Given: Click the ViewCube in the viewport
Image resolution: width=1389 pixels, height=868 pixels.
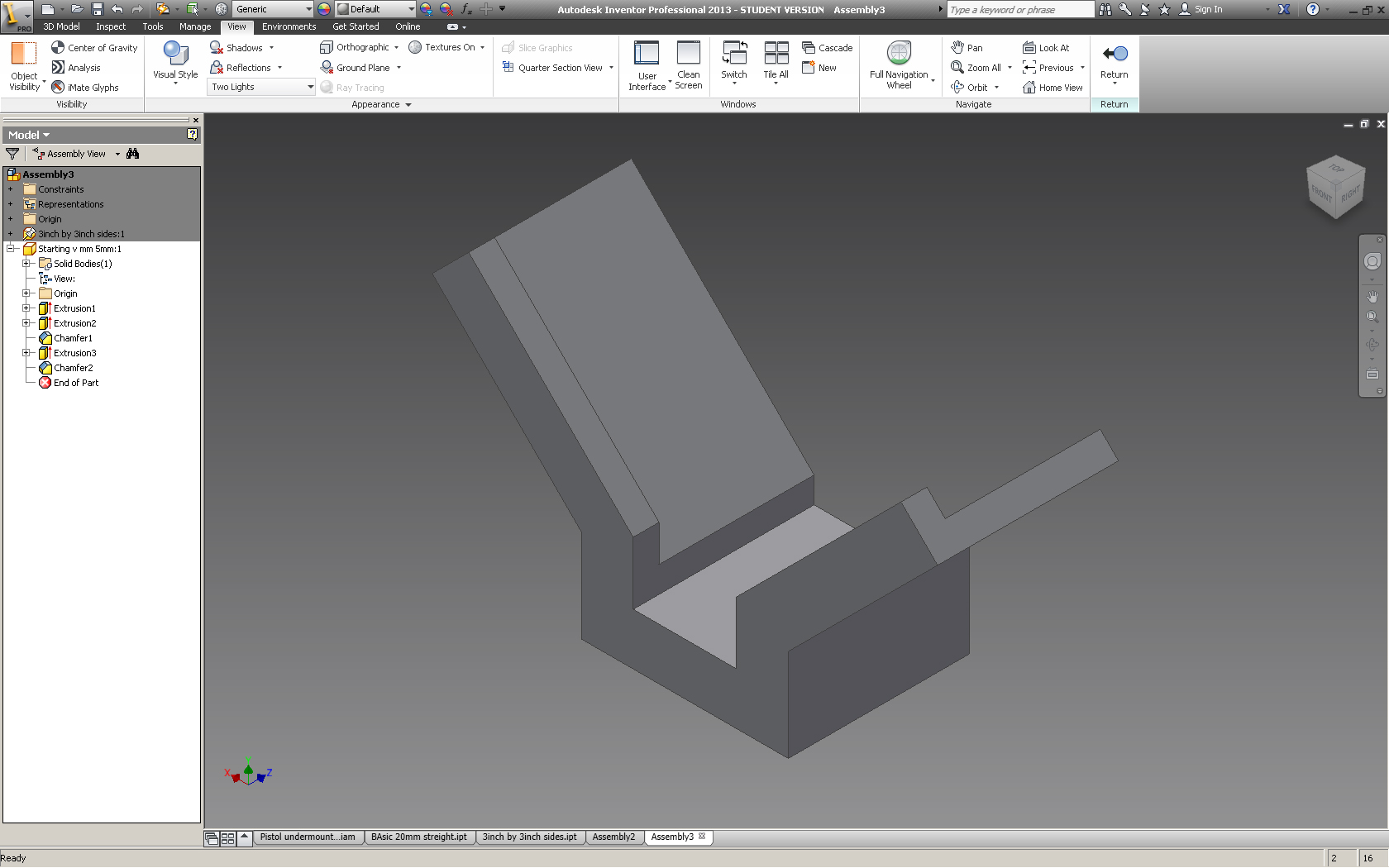Looking at the screenshot, I should coord(1334,187).
